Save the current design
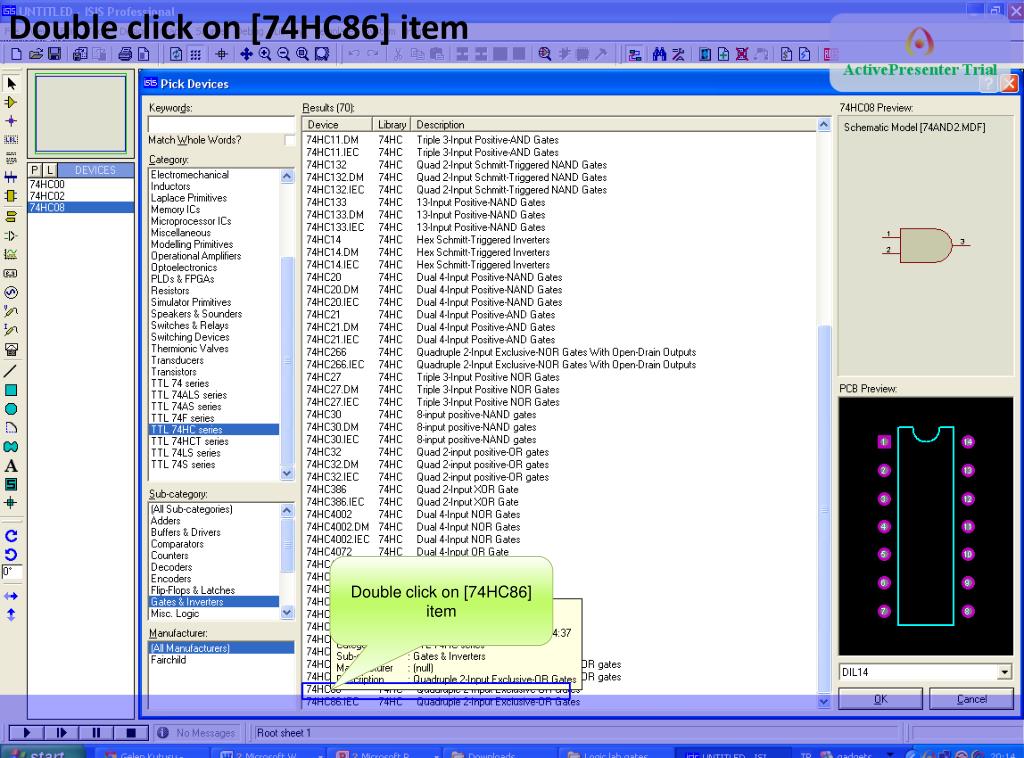Screen dimensions: 1024x758 [x=55, y=54]
